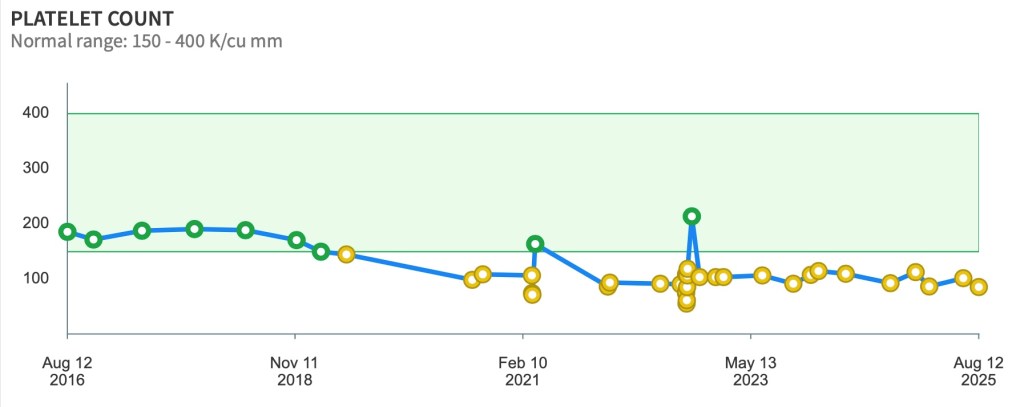Viewport: 1024px width, 407px height.
Task: Click the Aug 12 2016 x-axis label
Action: (x=67, y=370)
